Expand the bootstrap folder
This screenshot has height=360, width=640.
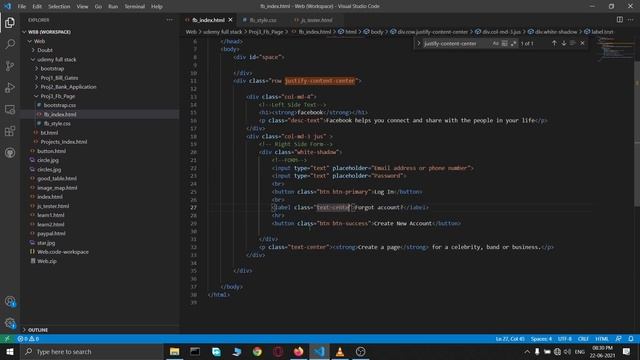click(52, 69)
